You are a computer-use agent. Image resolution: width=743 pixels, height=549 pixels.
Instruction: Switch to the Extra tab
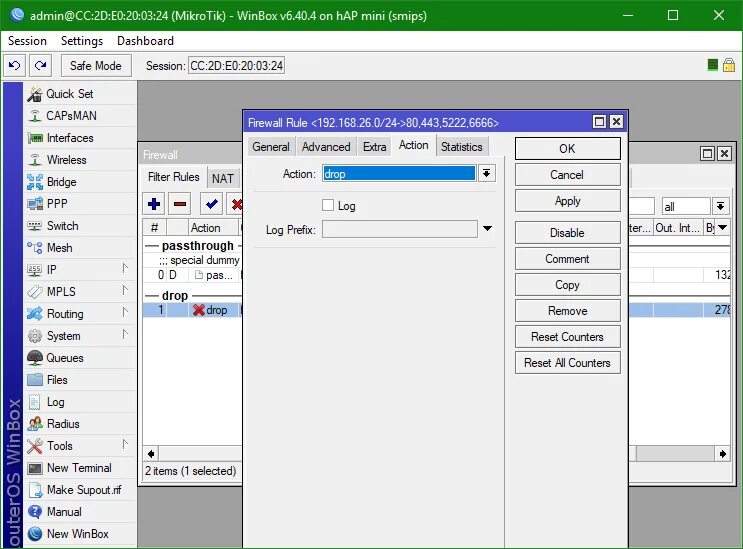[375, 147]
